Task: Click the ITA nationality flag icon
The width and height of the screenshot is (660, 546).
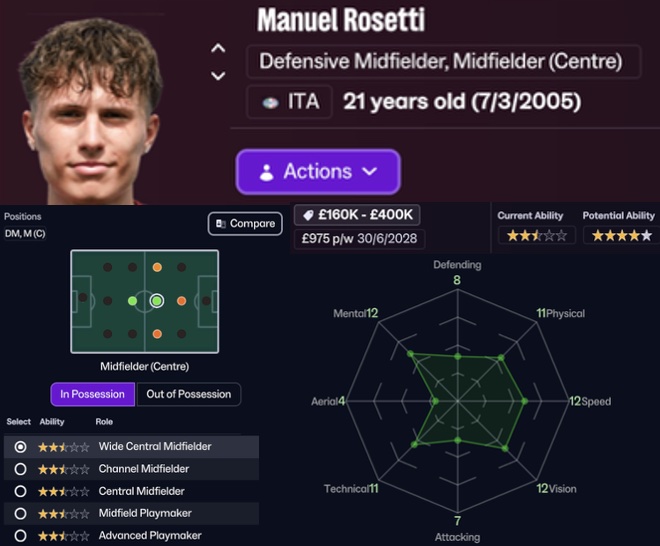Action: coord(269,102)
